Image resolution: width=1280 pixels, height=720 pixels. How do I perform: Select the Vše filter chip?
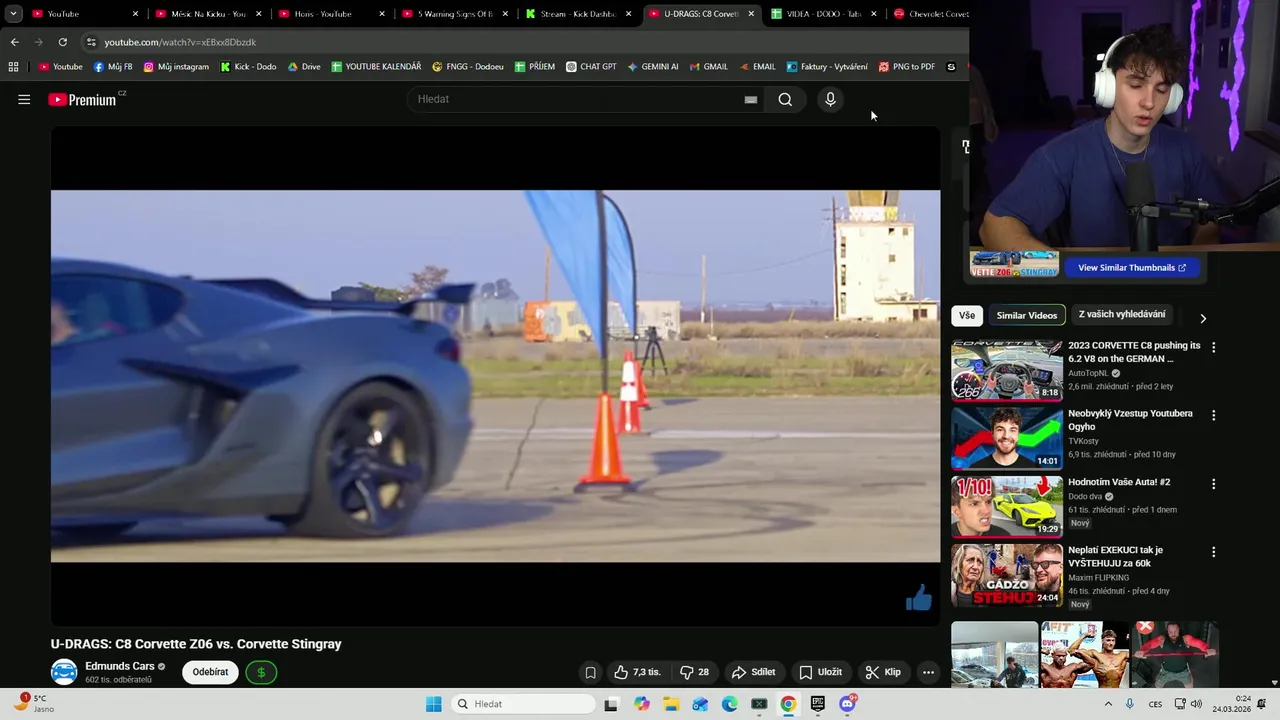click(x=967, y=315)
